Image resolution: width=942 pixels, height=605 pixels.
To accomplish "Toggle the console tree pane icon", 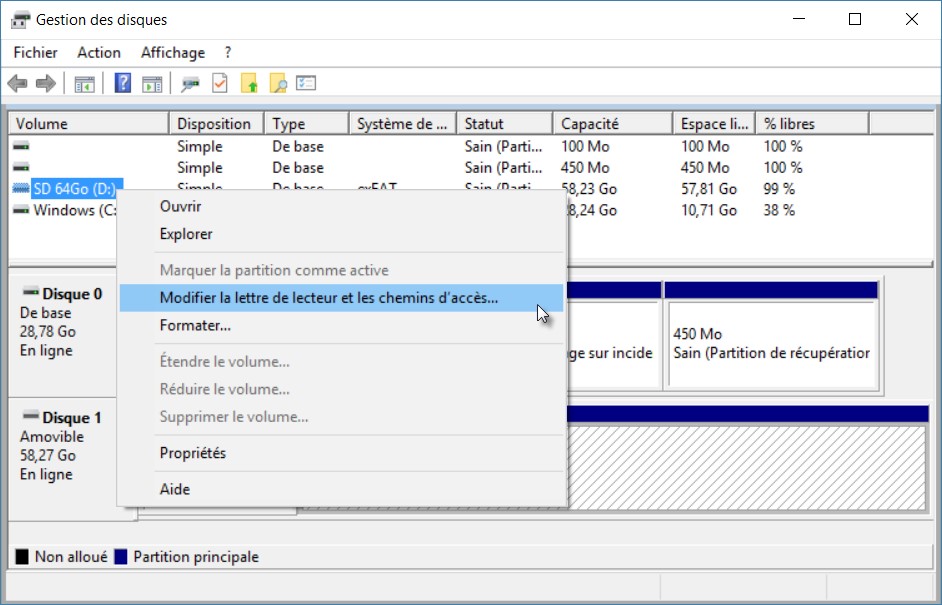I will point(85,84).
